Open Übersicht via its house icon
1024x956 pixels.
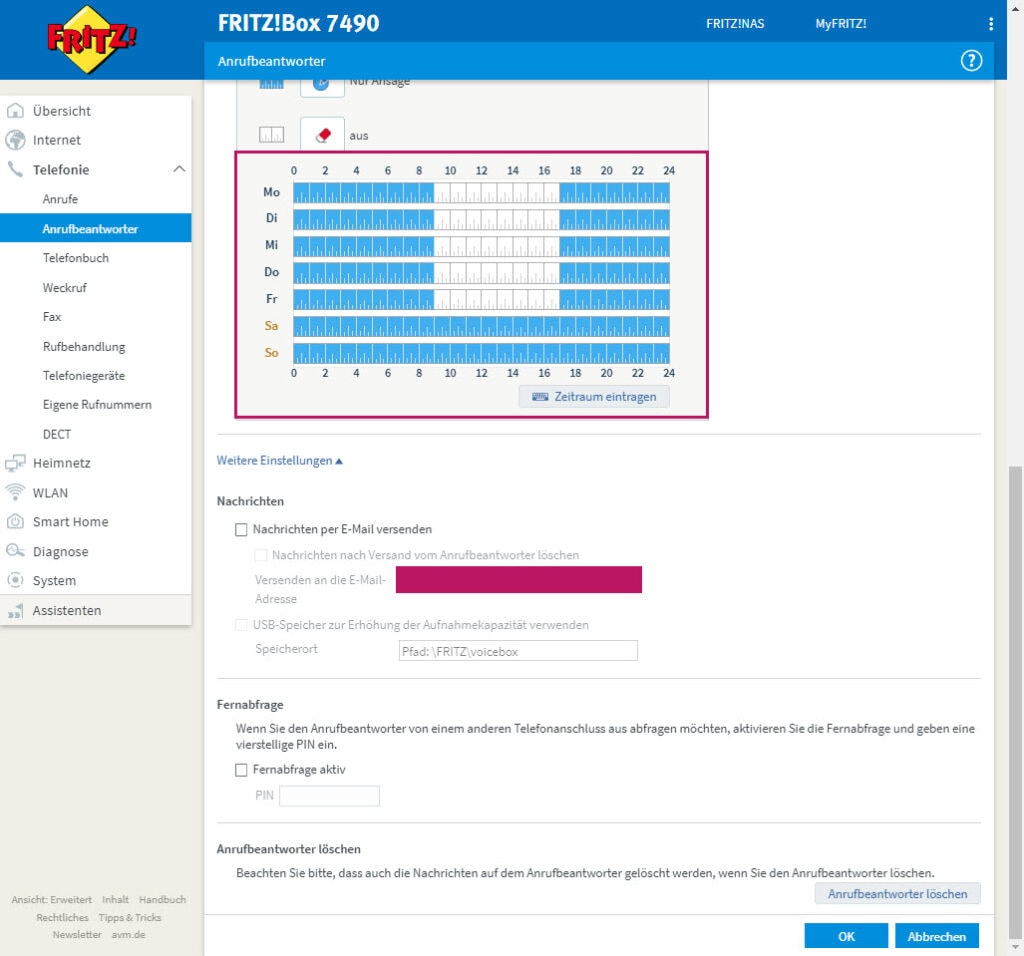pyautogui.click(x=15, y=111)
